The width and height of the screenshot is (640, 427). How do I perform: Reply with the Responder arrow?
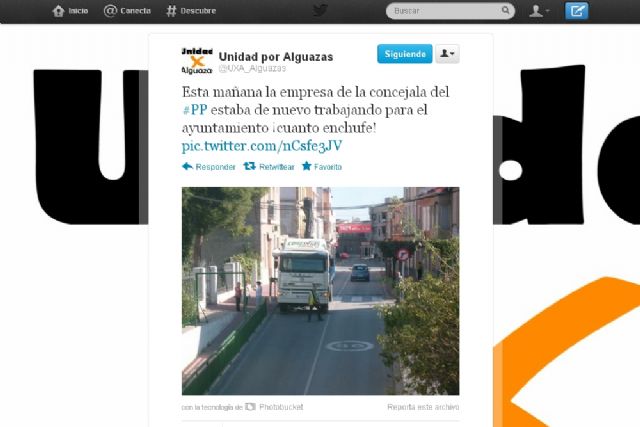pos(209,167)
